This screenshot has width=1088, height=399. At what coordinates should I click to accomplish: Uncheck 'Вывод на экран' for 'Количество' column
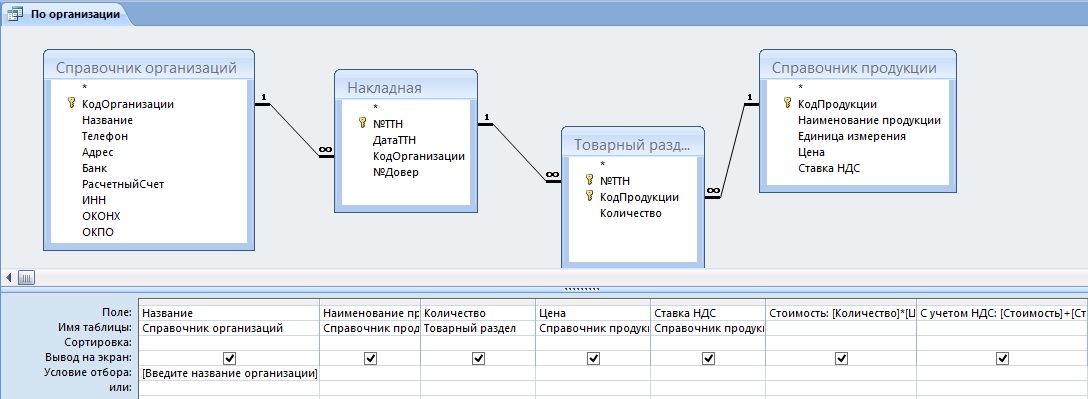pyautogui.click(x=478, y=358)
